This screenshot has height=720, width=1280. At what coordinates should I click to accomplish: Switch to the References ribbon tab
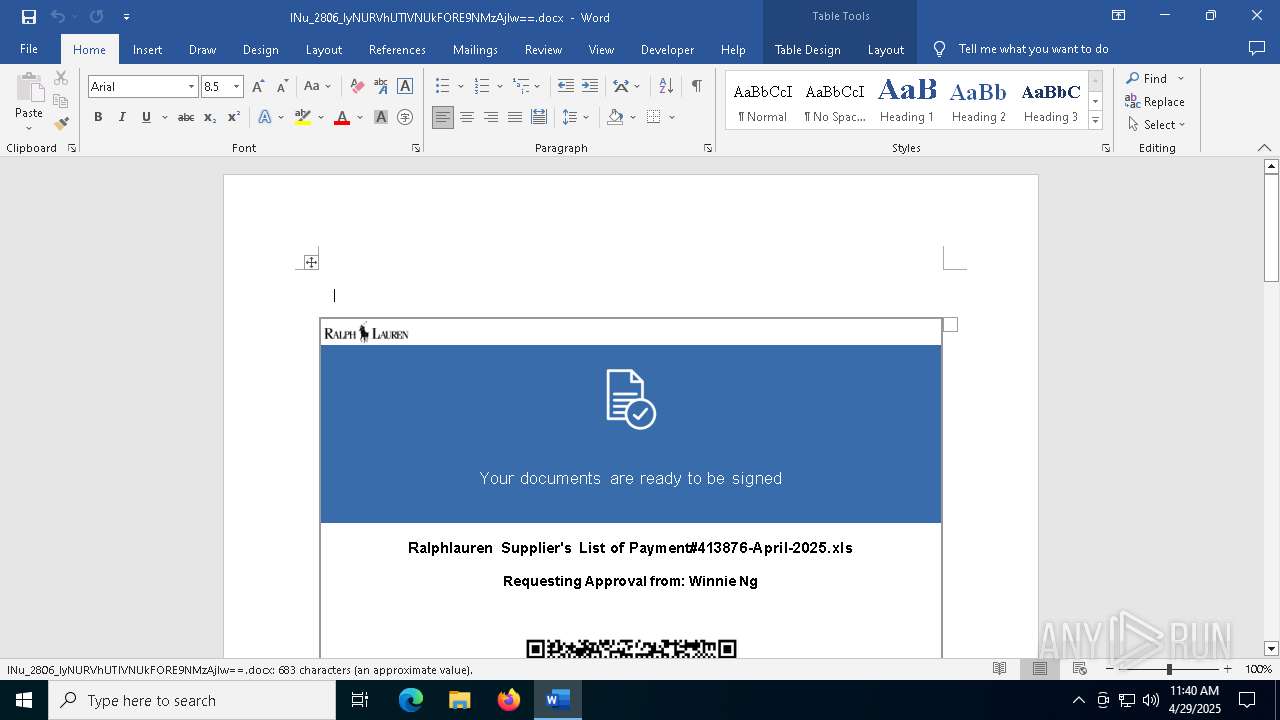pyautogui.click(x=397, y=49)
